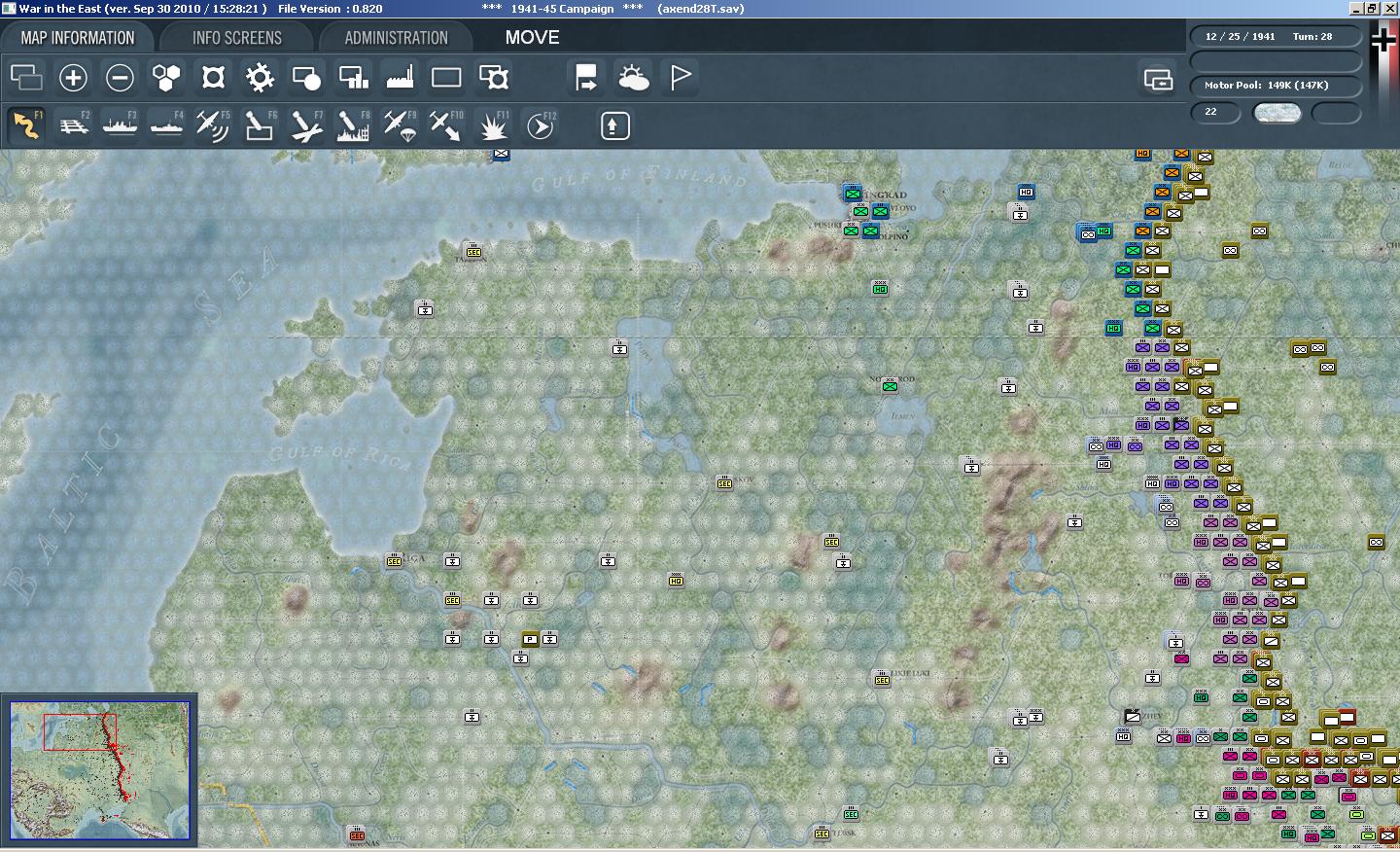The height and width of the screenshot is (852, 1400).
Task: Zoom in the map with plus icon
Action: tap(73, 77)
